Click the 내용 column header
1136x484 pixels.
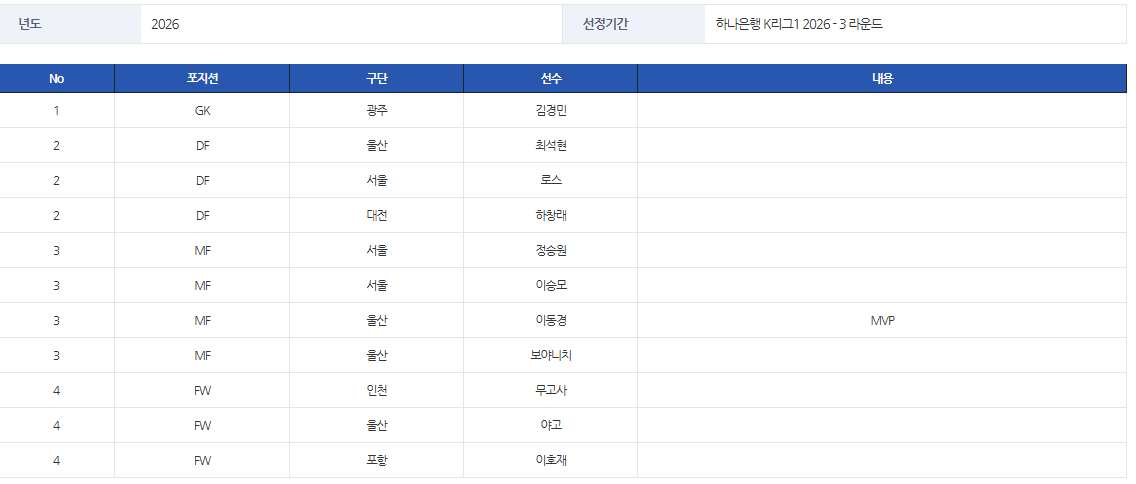click(882, 79)
